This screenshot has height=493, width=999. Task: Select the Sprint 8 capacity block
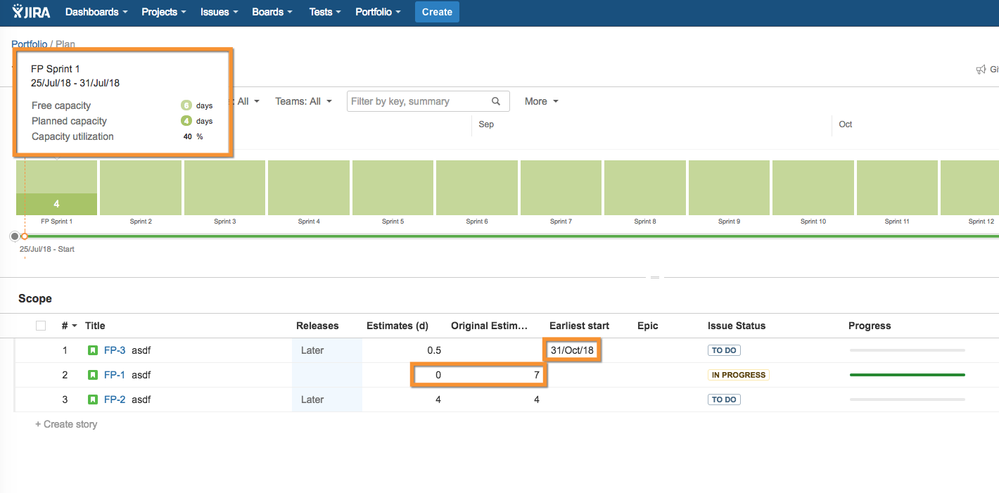[x=645, y=187]
